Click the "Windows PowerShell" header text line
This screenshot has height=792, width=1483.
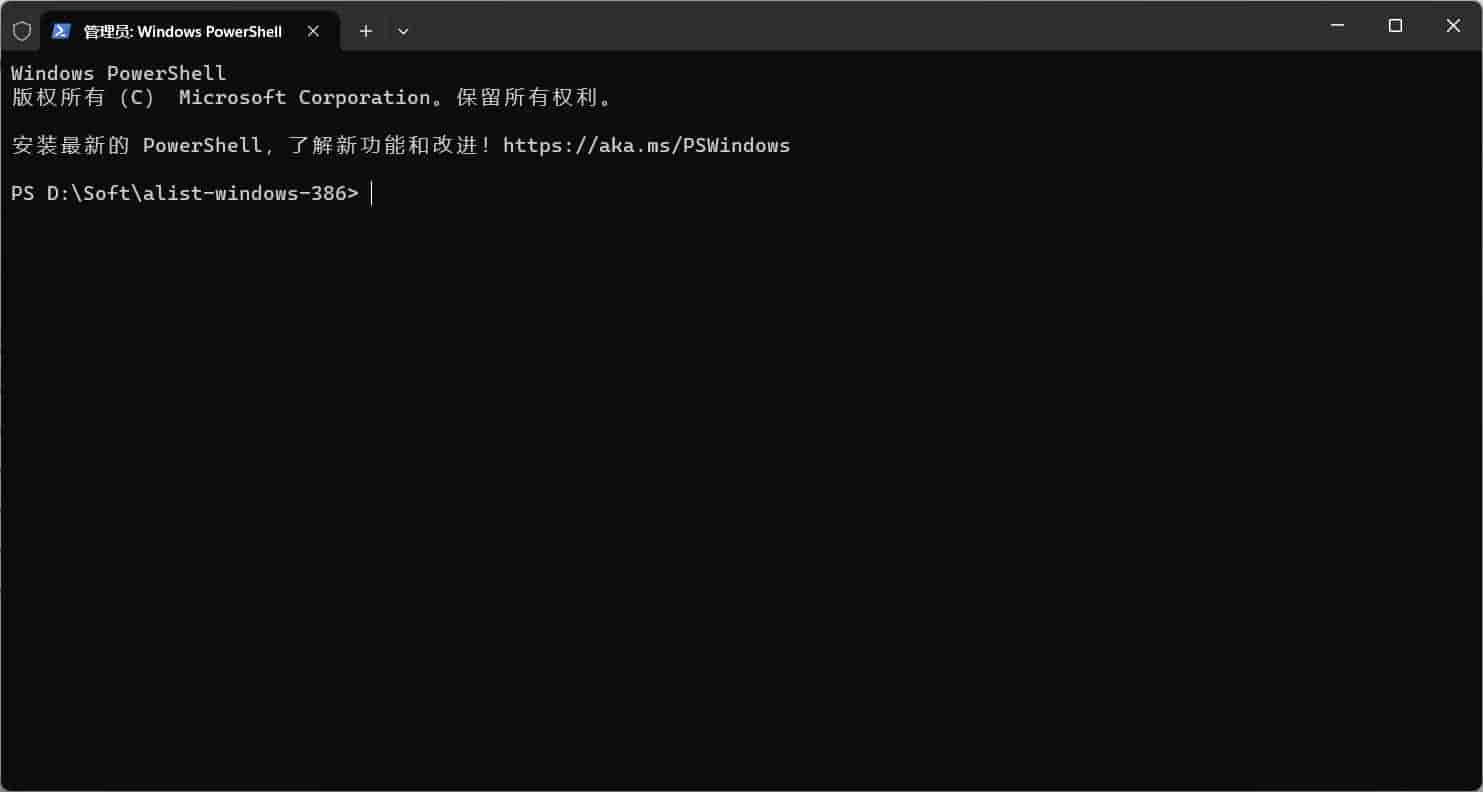[x=118, y=74]
